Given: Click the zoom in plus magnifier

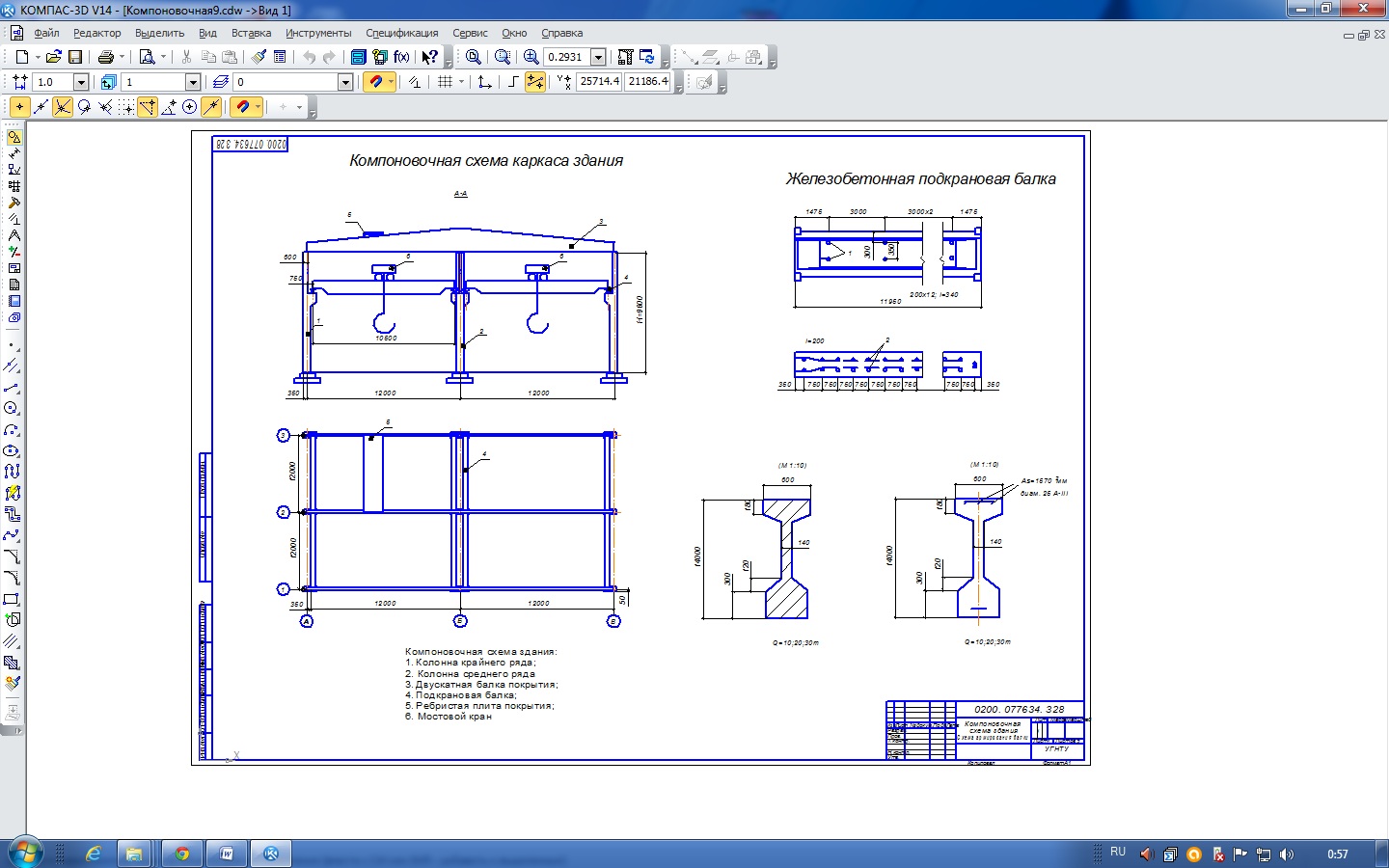Looking at the screenshot, I should 531,57.
